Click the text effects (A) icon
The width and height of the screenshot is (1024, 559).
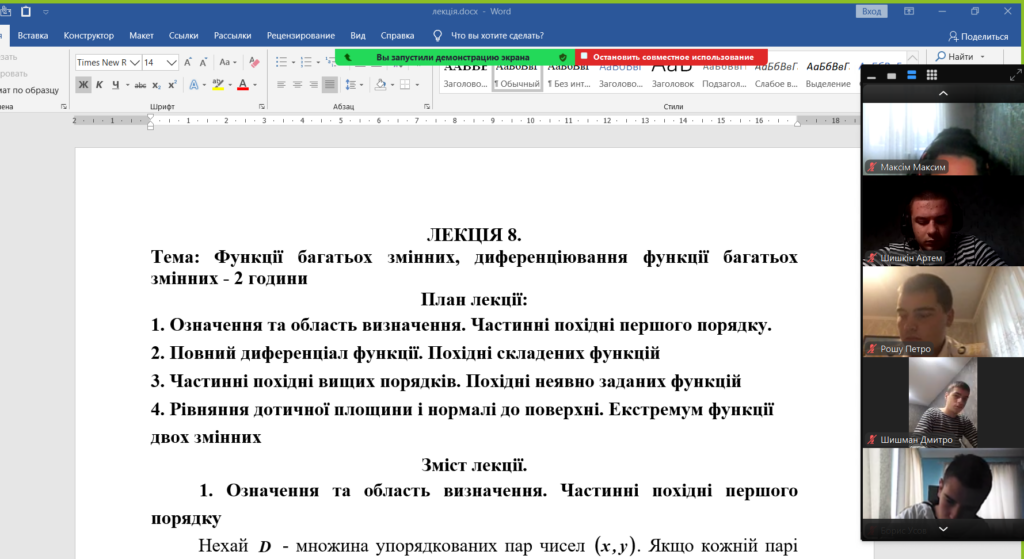coord(194,85)
